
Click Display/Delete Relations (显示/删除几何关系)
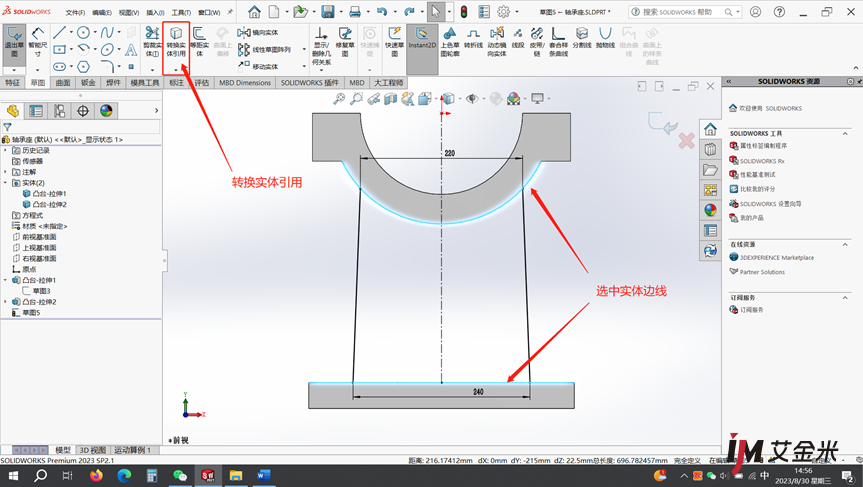click(x=321, y=46)
